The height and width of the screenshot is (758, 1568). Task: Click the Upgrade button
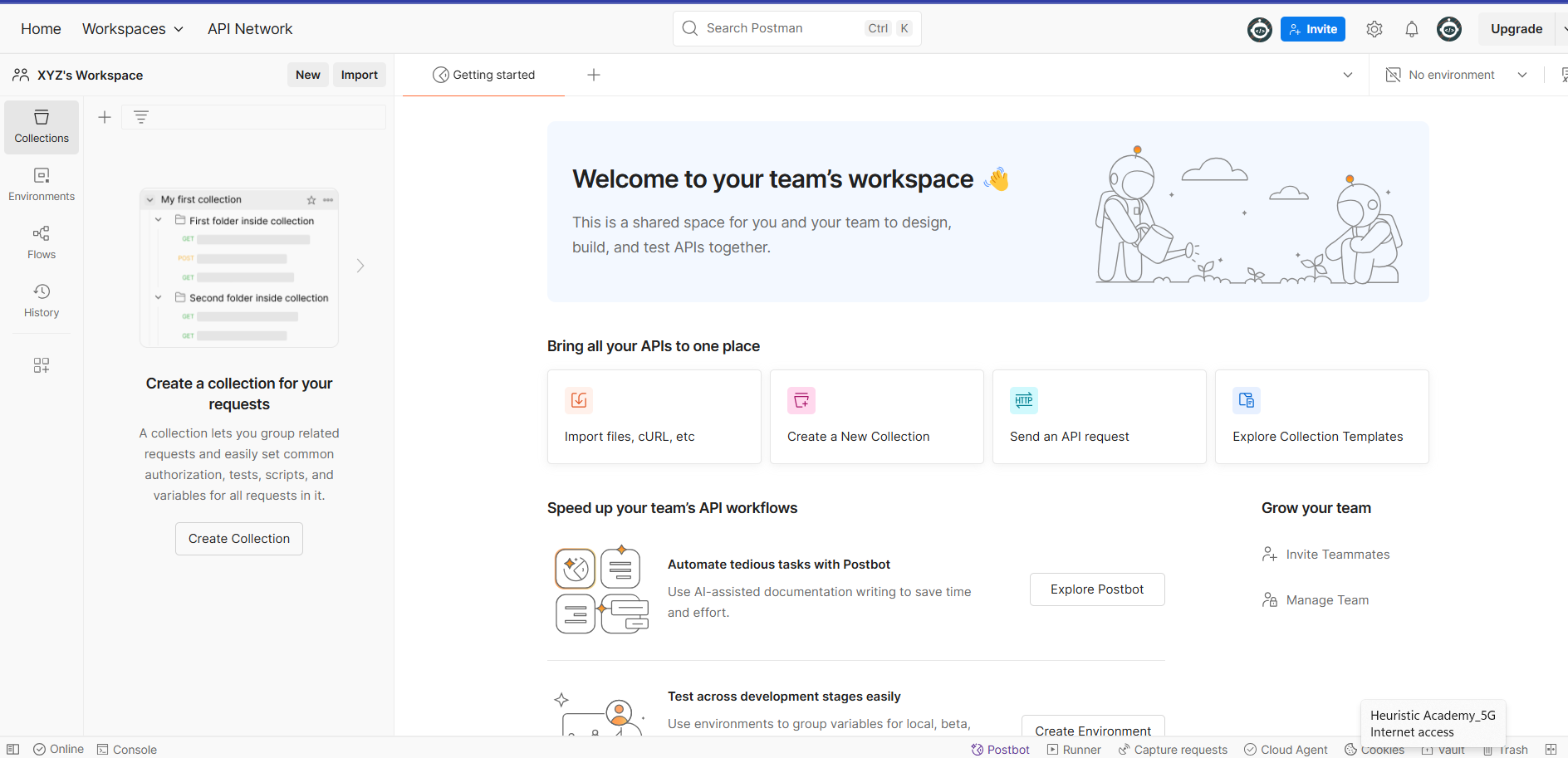click(x=1517, y=29)
